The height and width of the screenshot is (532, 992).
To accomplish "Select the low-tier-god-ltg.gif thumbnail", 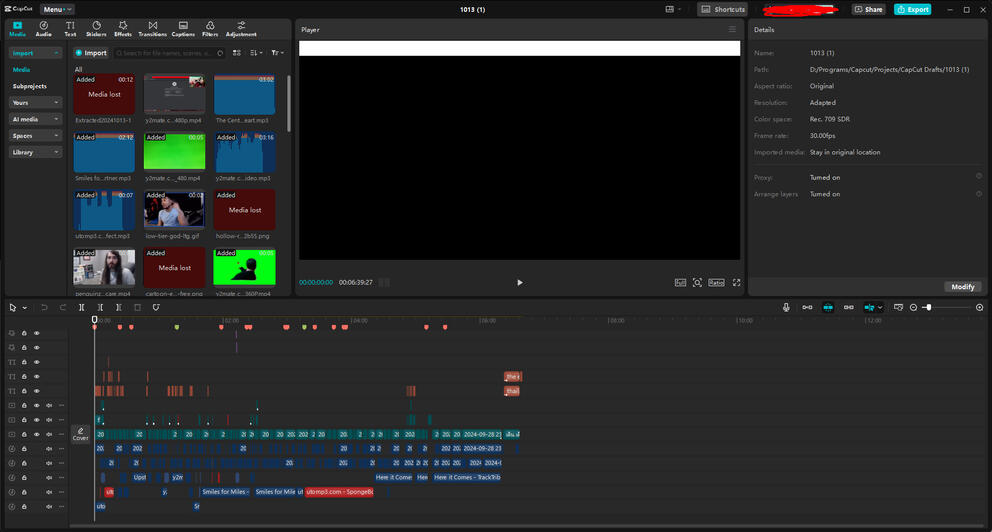I will (174, 210).
